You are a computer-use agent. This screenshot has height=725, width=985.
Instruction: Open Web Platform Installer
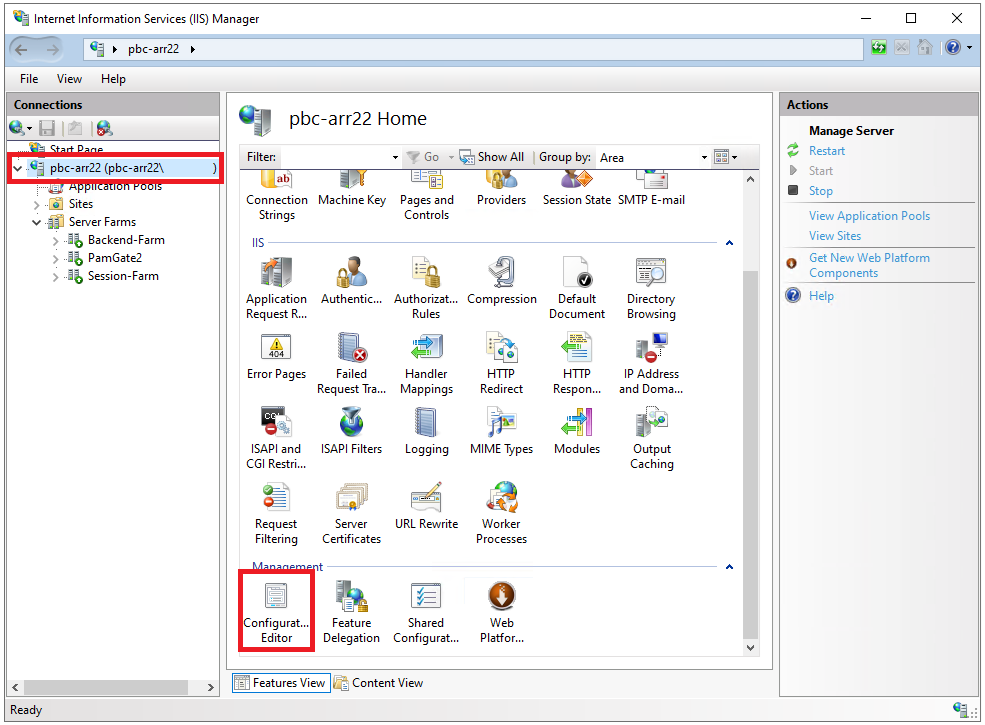click(x=501, y=613)
